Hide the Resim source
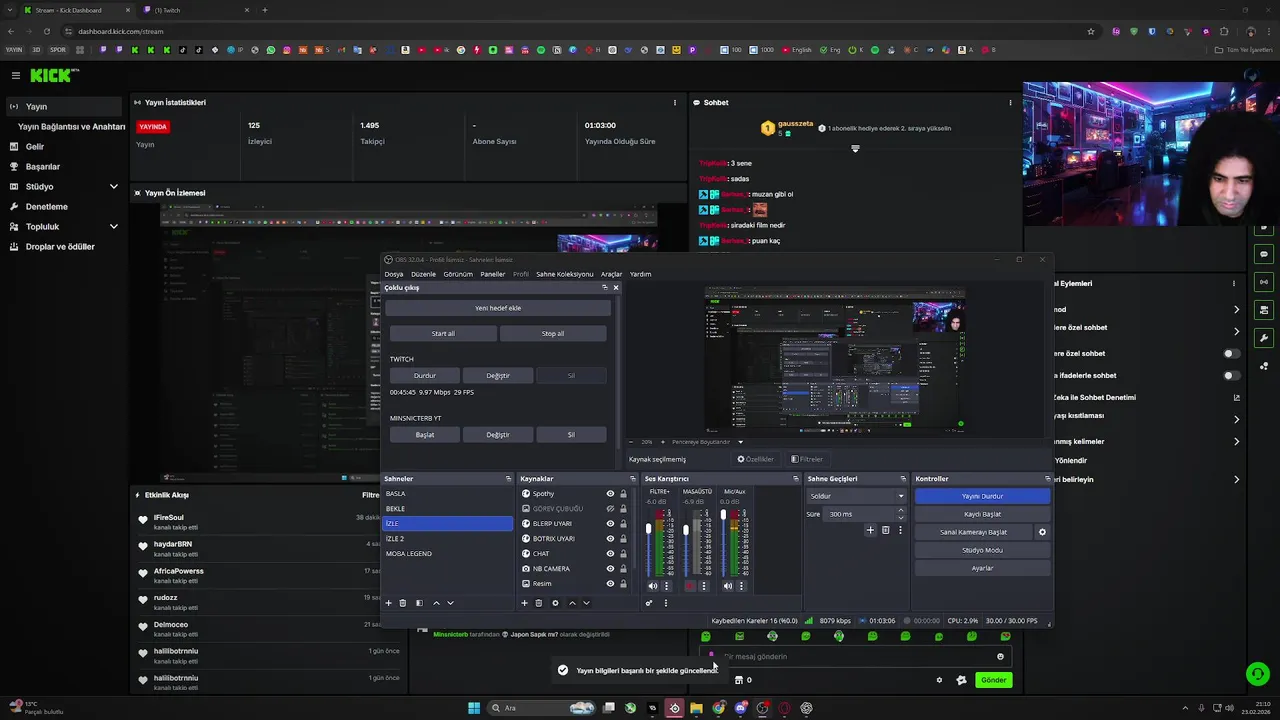This screenshot has width=1280, height=720. 610,584
